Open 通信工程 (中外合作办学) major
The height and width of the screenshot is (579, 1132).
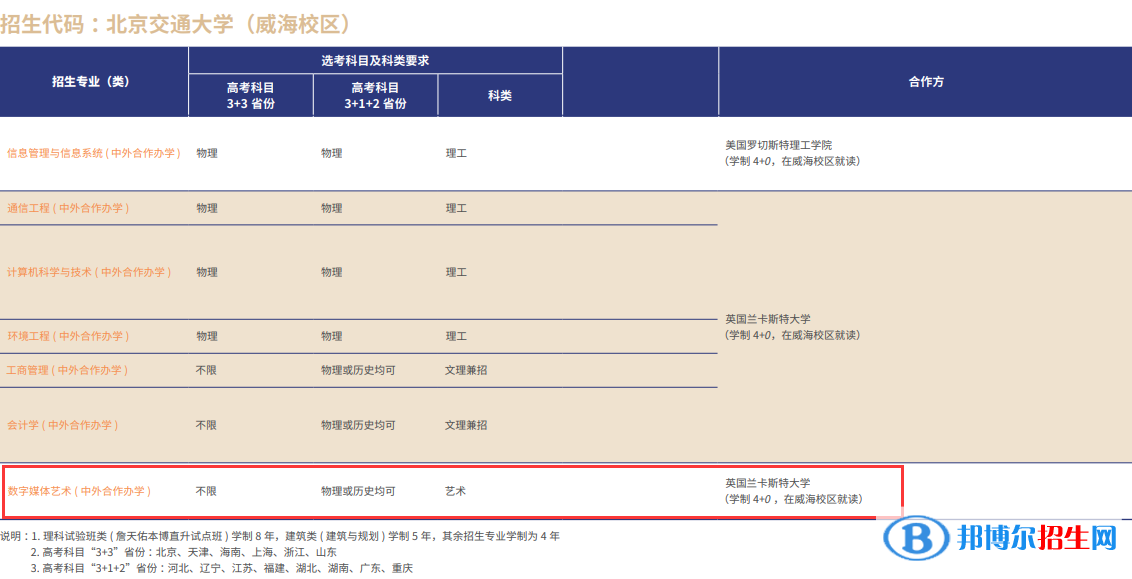tap(68, 208)
